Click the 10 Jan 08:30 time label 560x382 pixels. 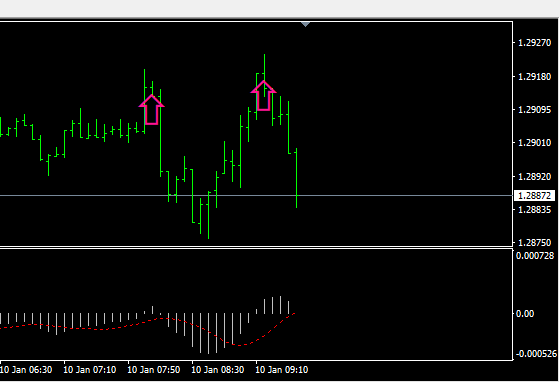coord(218,370)
